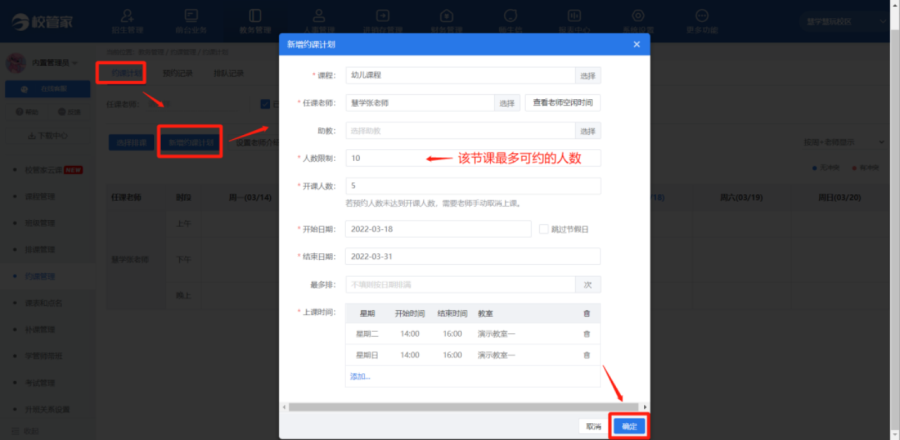Open the 教务管理 module icon
Image resolution: width=900 pixels, height=440 pixels.
coord(255,15)
